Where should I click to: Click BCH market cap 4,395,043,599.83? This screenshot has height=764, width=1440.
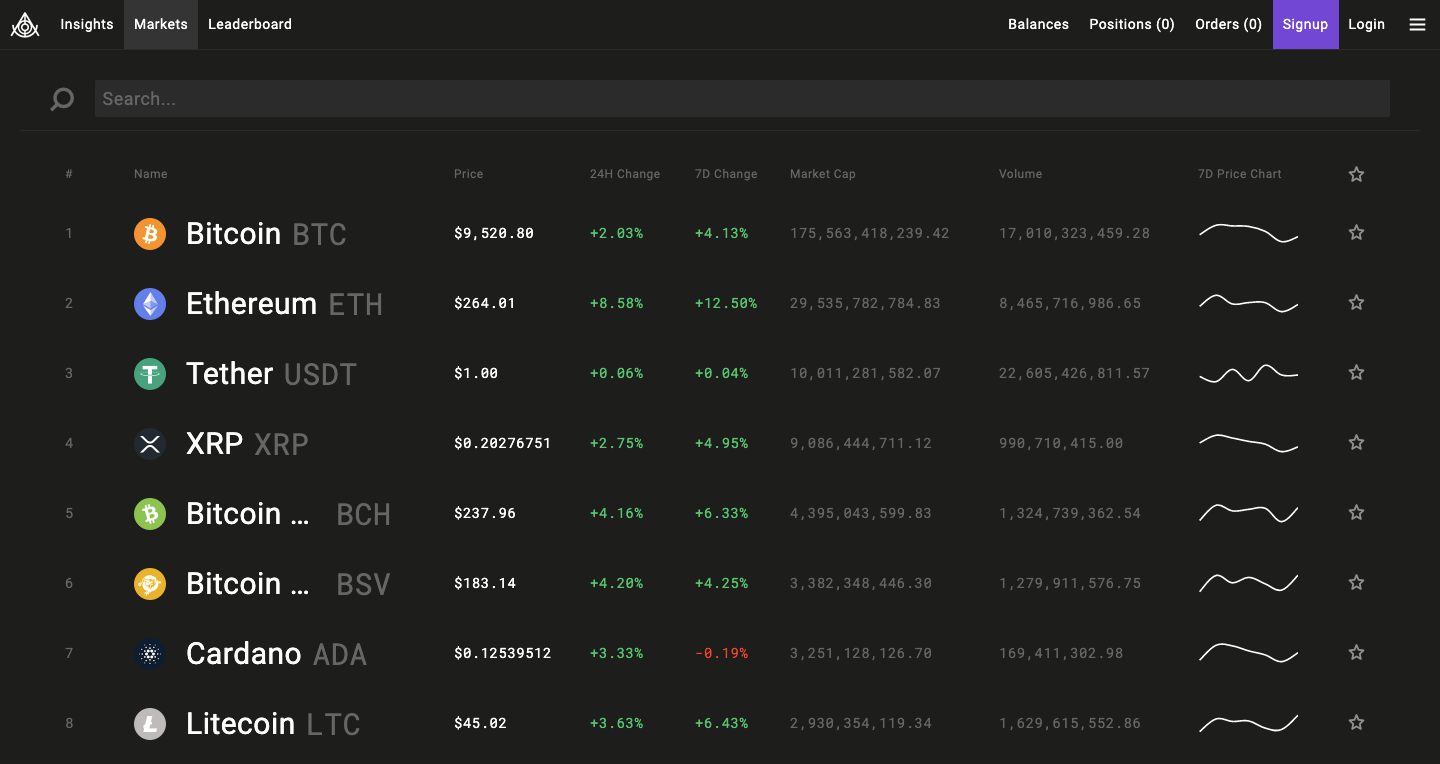point(860,513)
